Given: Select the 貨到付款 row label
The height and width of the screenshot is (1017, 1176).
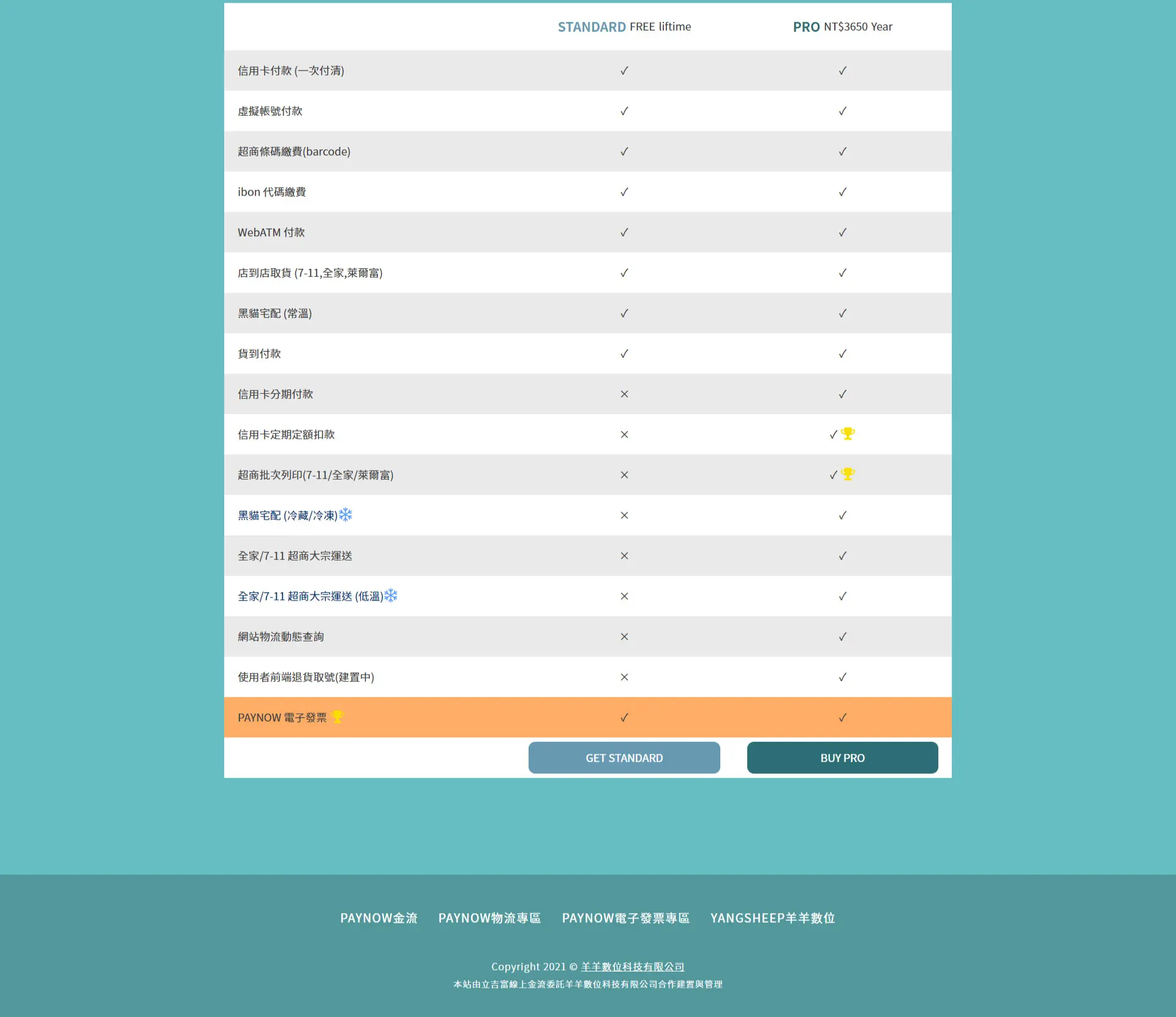Looking at the screenshot, I should tap(259, 353).
